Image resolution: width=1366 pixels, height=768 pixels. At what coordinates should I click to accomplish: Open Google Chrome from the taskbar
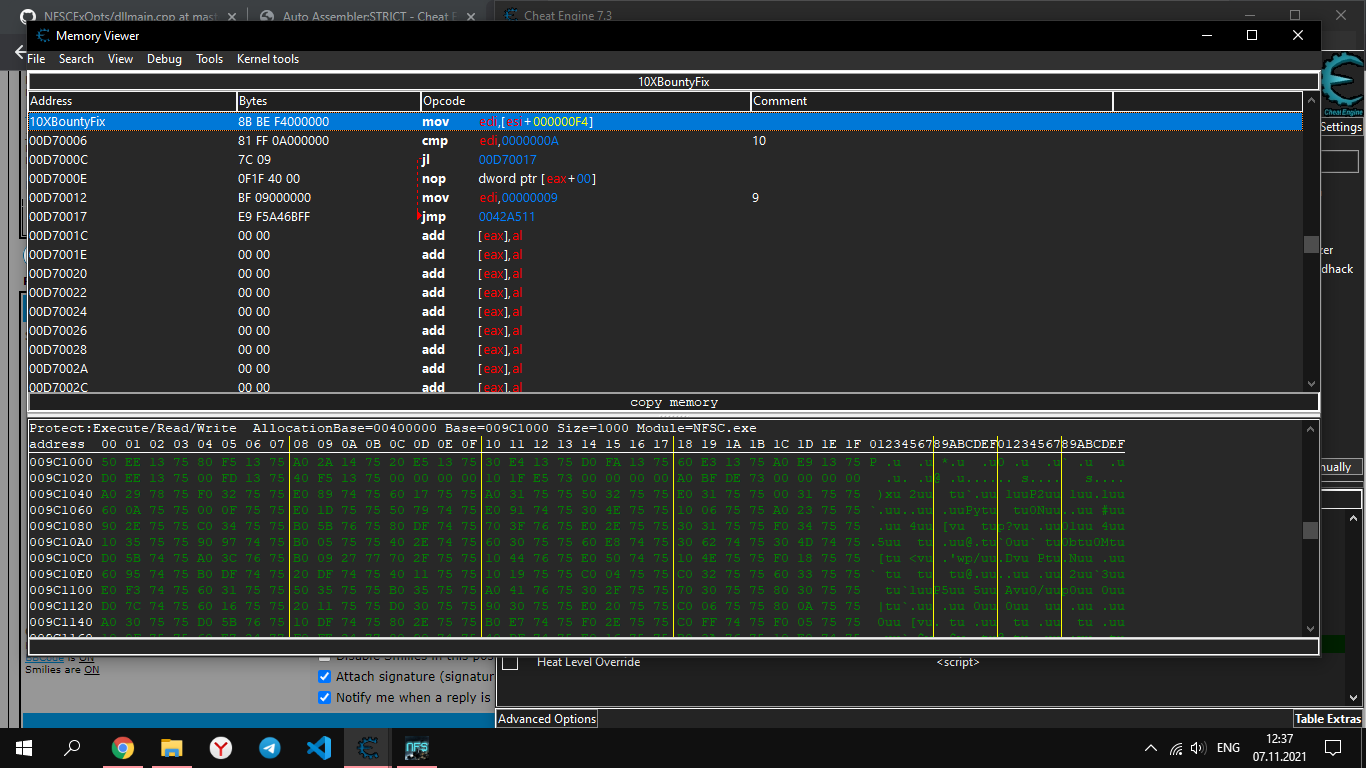pyautogui.click(x=123, y=747)
